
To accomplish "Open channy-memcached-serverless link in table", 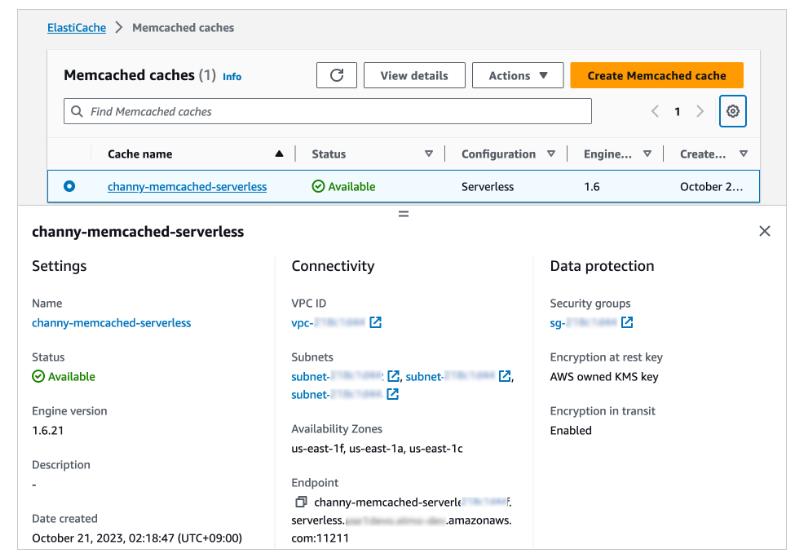I will tap(186, 186).
